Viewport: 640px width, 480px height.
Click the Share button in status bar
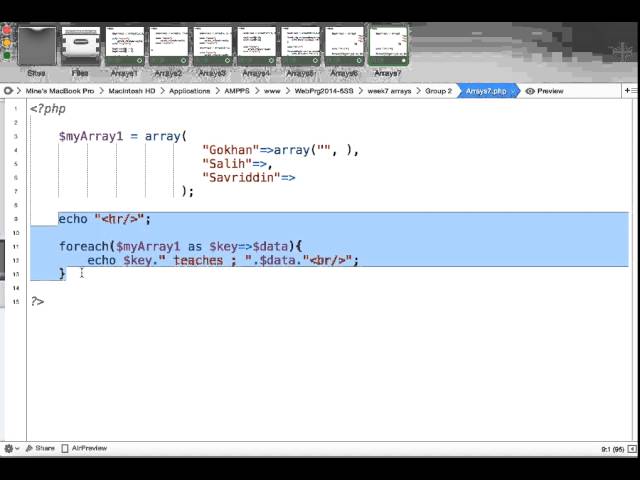(x=40, y=449)
